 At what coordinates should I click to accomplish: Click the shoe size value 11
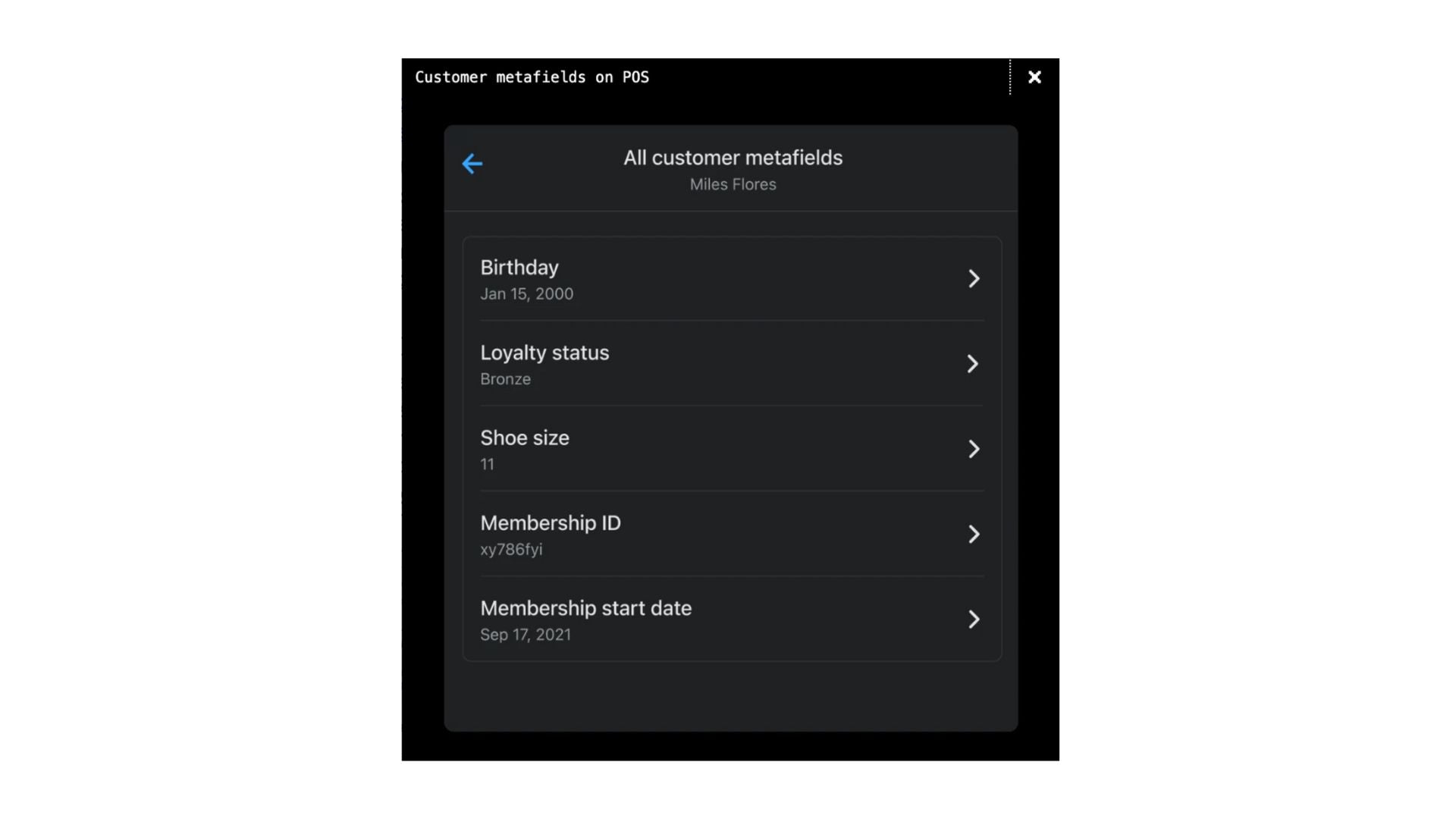point(487,464)
